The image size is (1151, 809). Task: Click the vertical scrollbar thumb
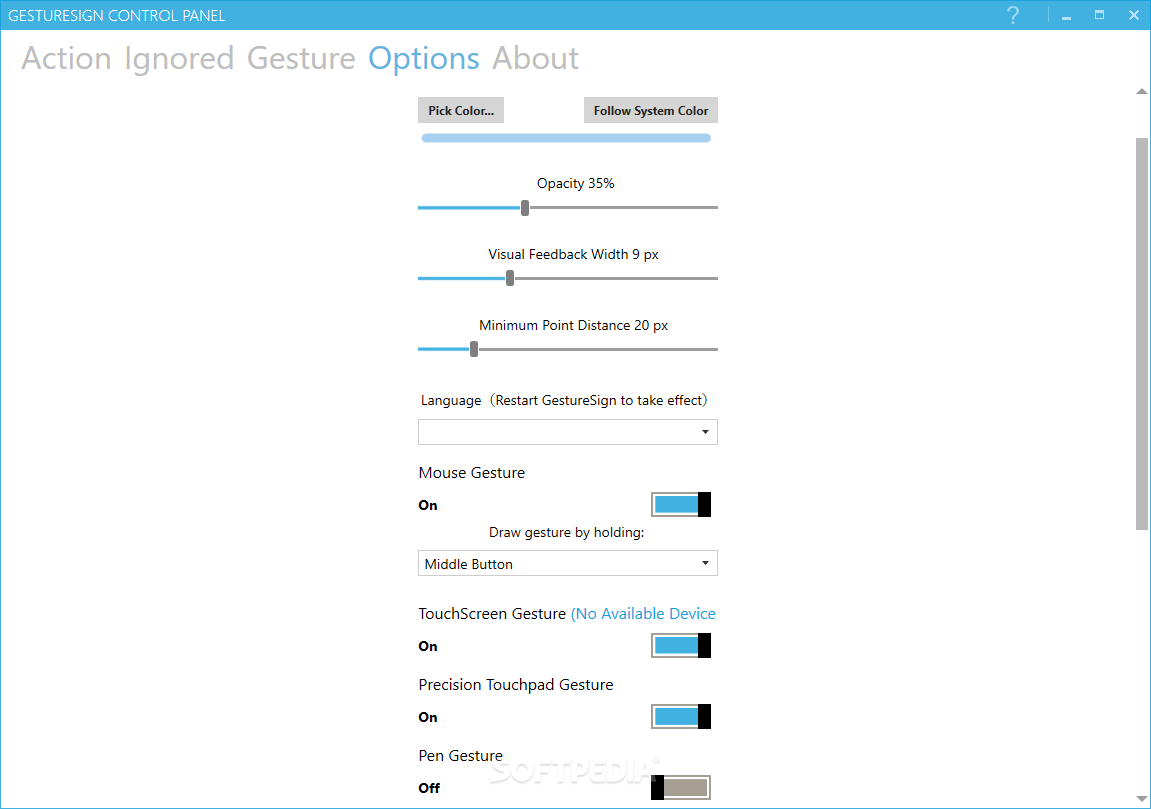click(1141, 333)
